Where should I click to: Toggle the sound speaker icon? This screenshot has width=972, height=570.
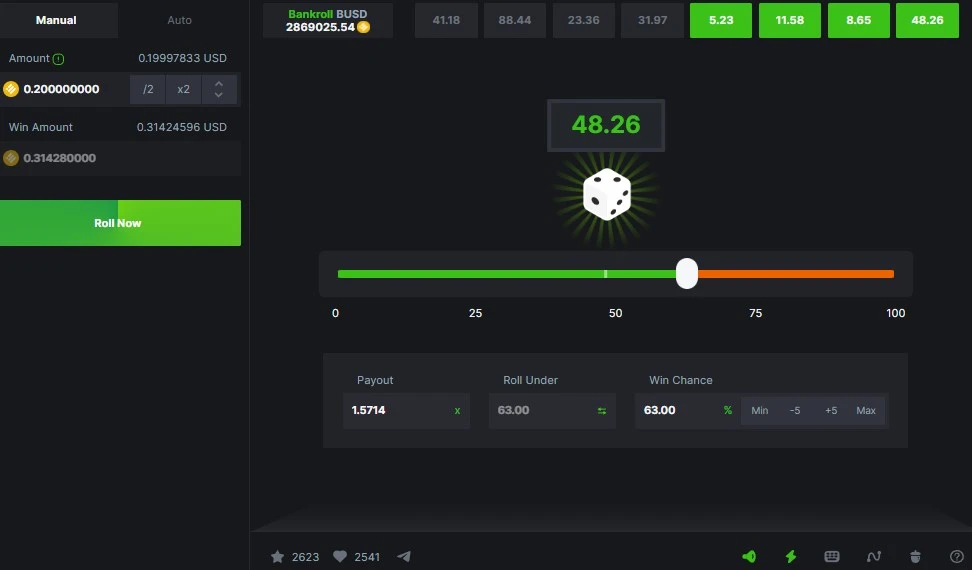point(749,556)
